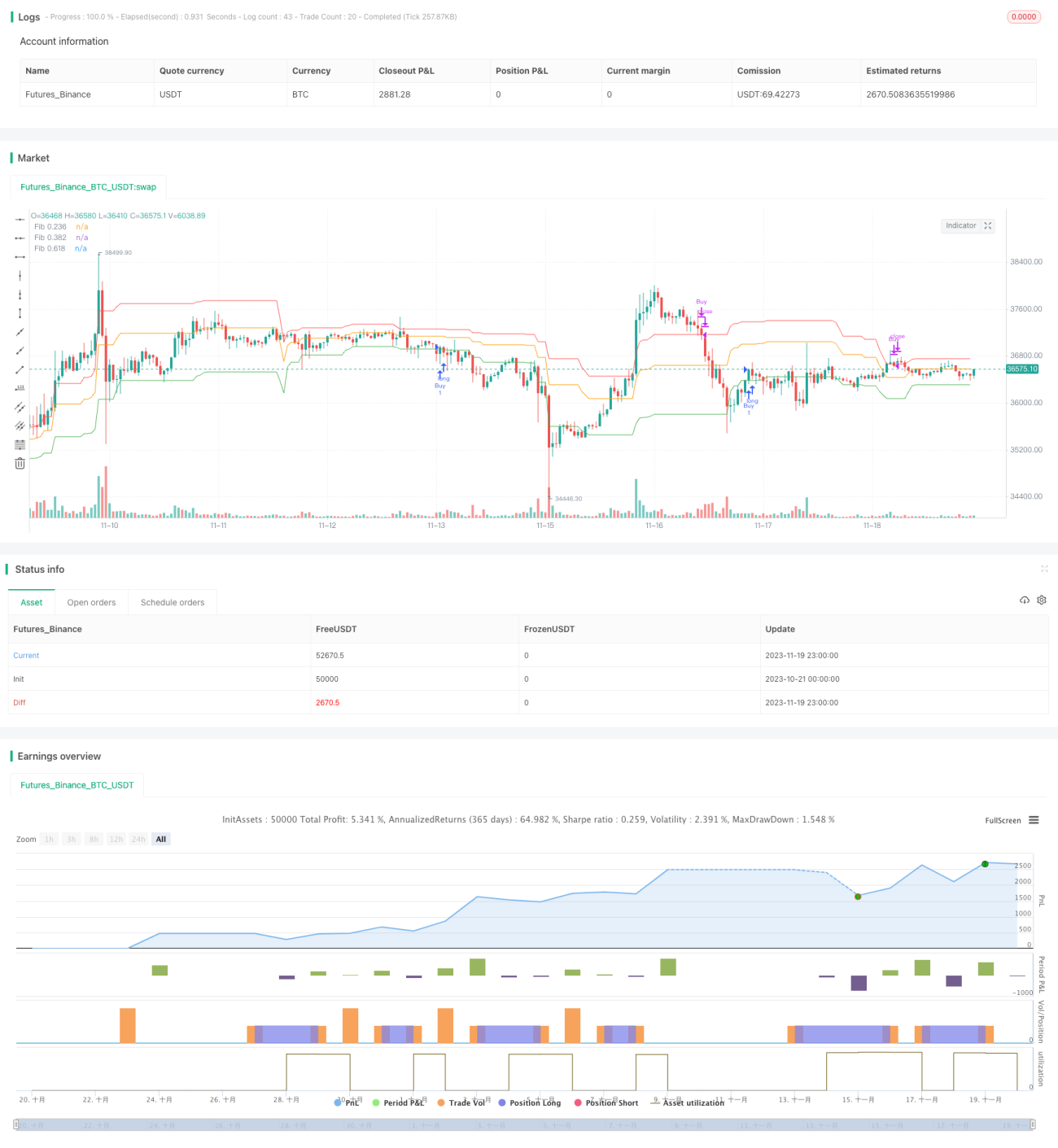Select the vertical line segment drawing tool
This screenshot has width=1058, height=1148.
[20, 313]
